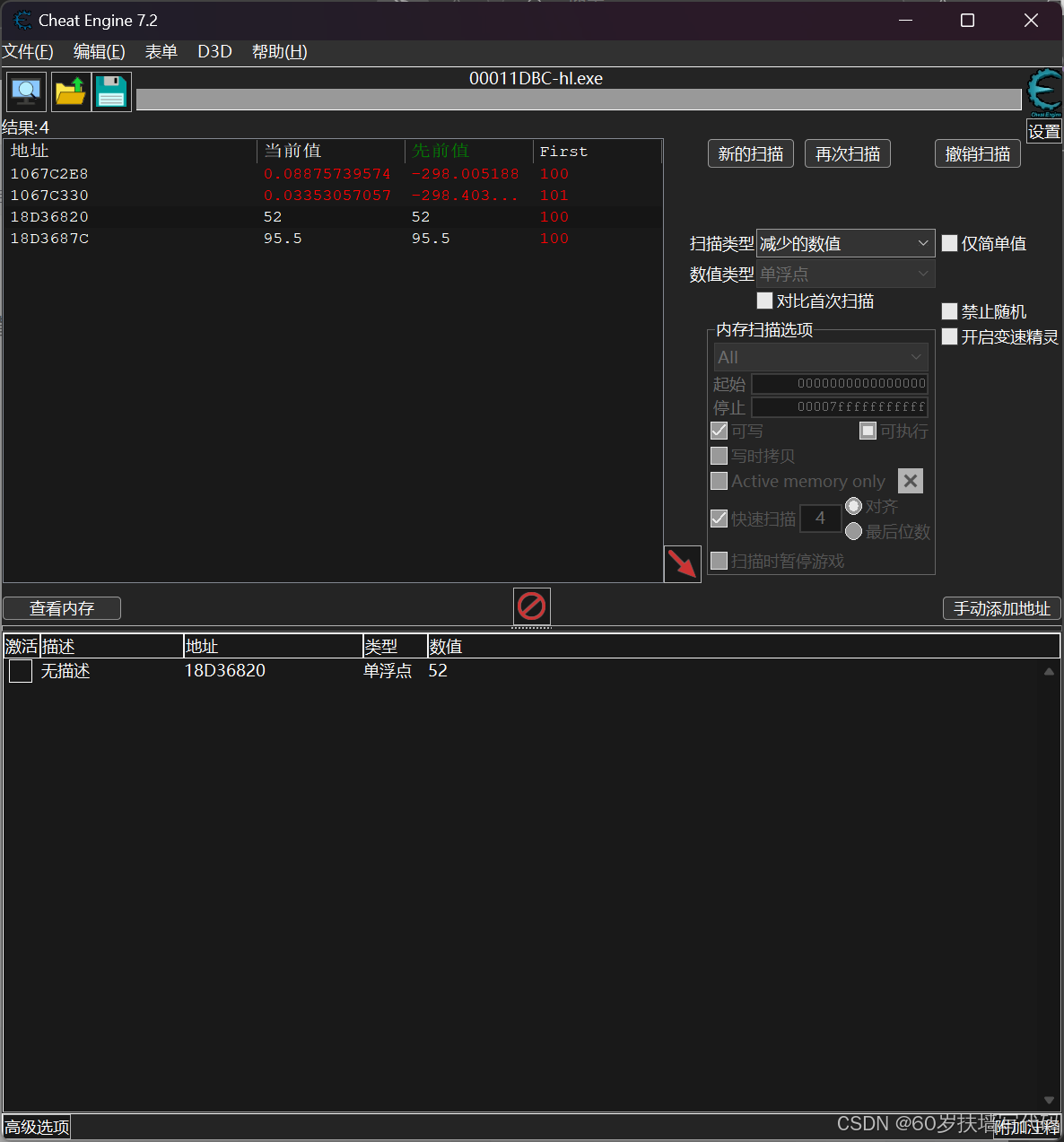
Task: Open the process selector icon
Action: click(27, 92)
